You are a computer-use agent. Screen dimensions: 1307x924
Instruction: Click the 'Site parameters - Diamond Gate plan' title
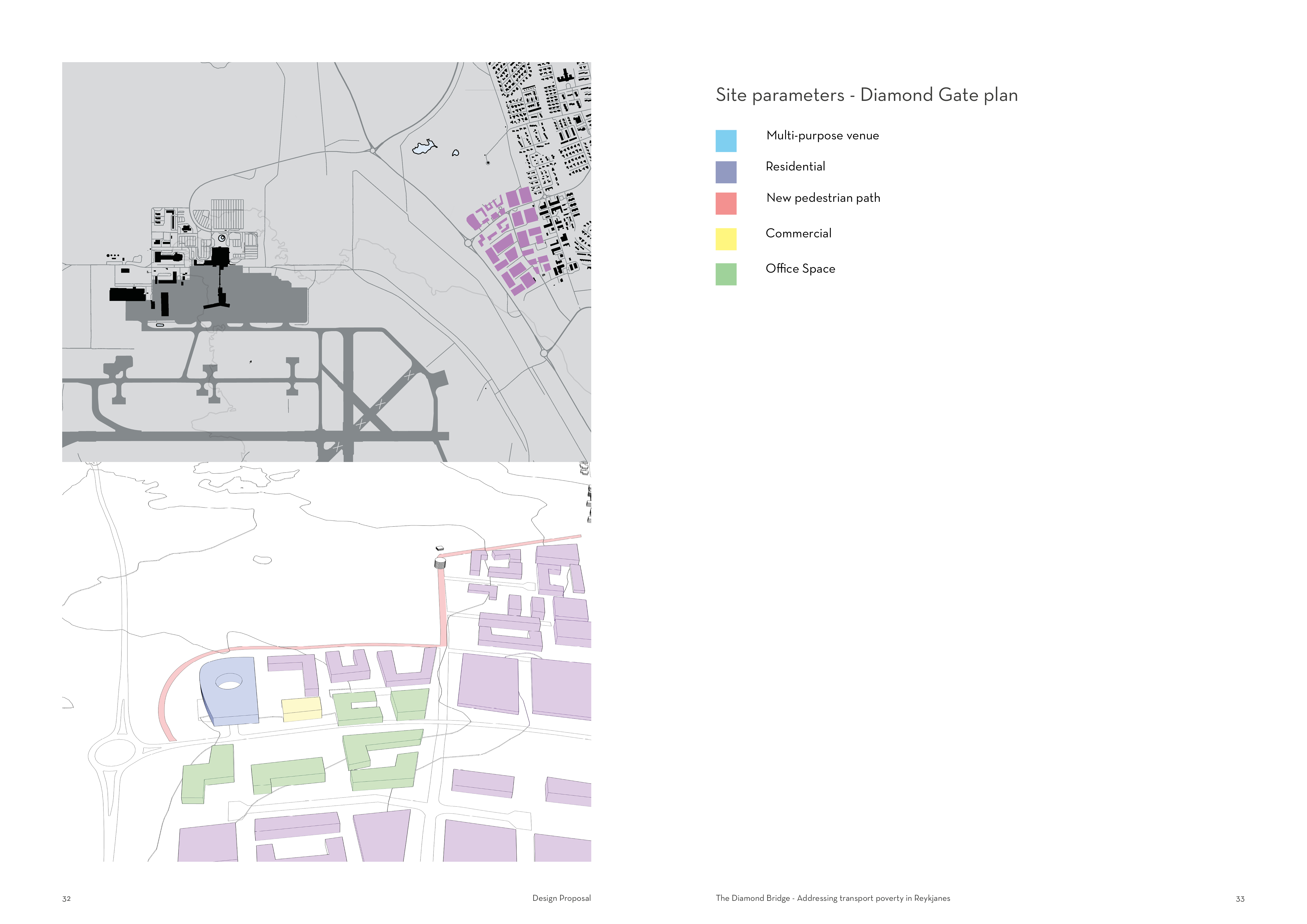coord(867,95)
